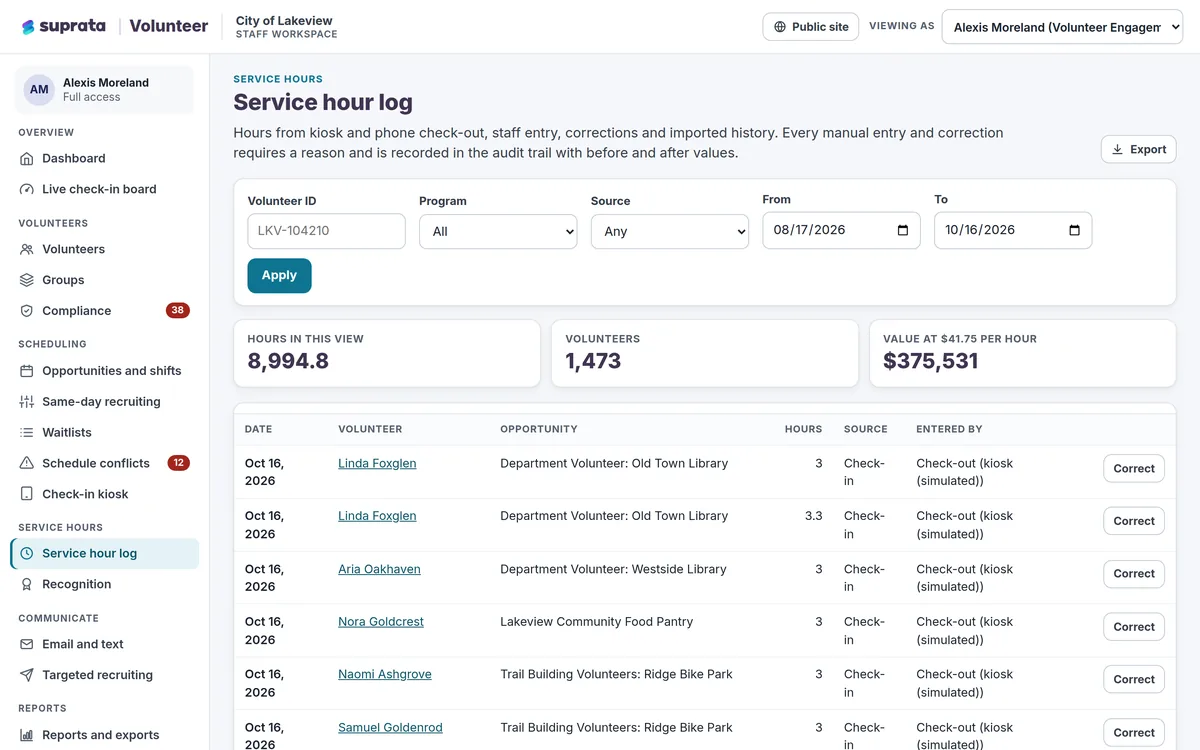The height and width of the screenshot is (750, 1200).
Task: Click the Opportunity column header
Action: point(539,429)
